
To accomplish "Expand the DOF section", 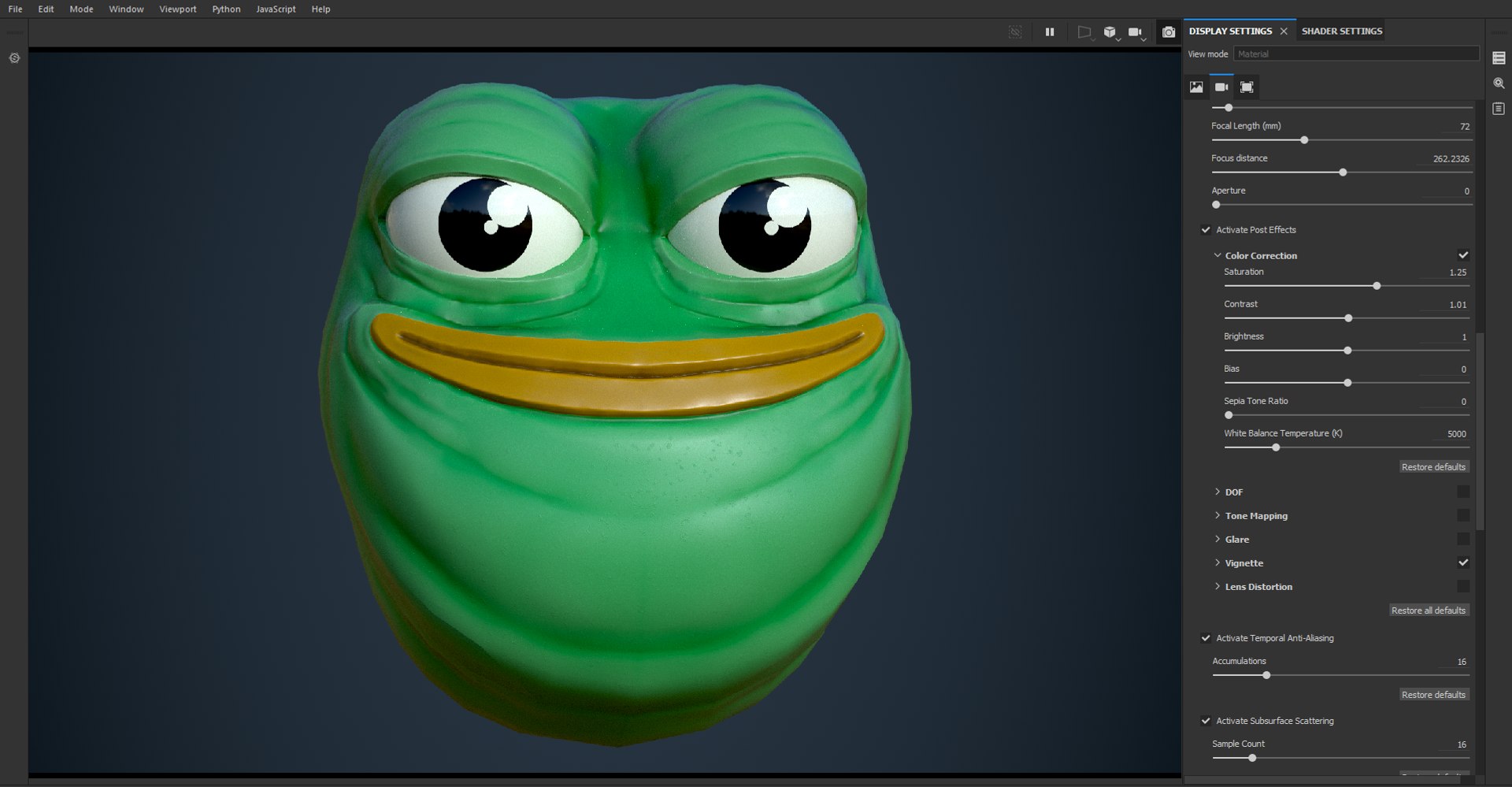I will click(1217, 492).
